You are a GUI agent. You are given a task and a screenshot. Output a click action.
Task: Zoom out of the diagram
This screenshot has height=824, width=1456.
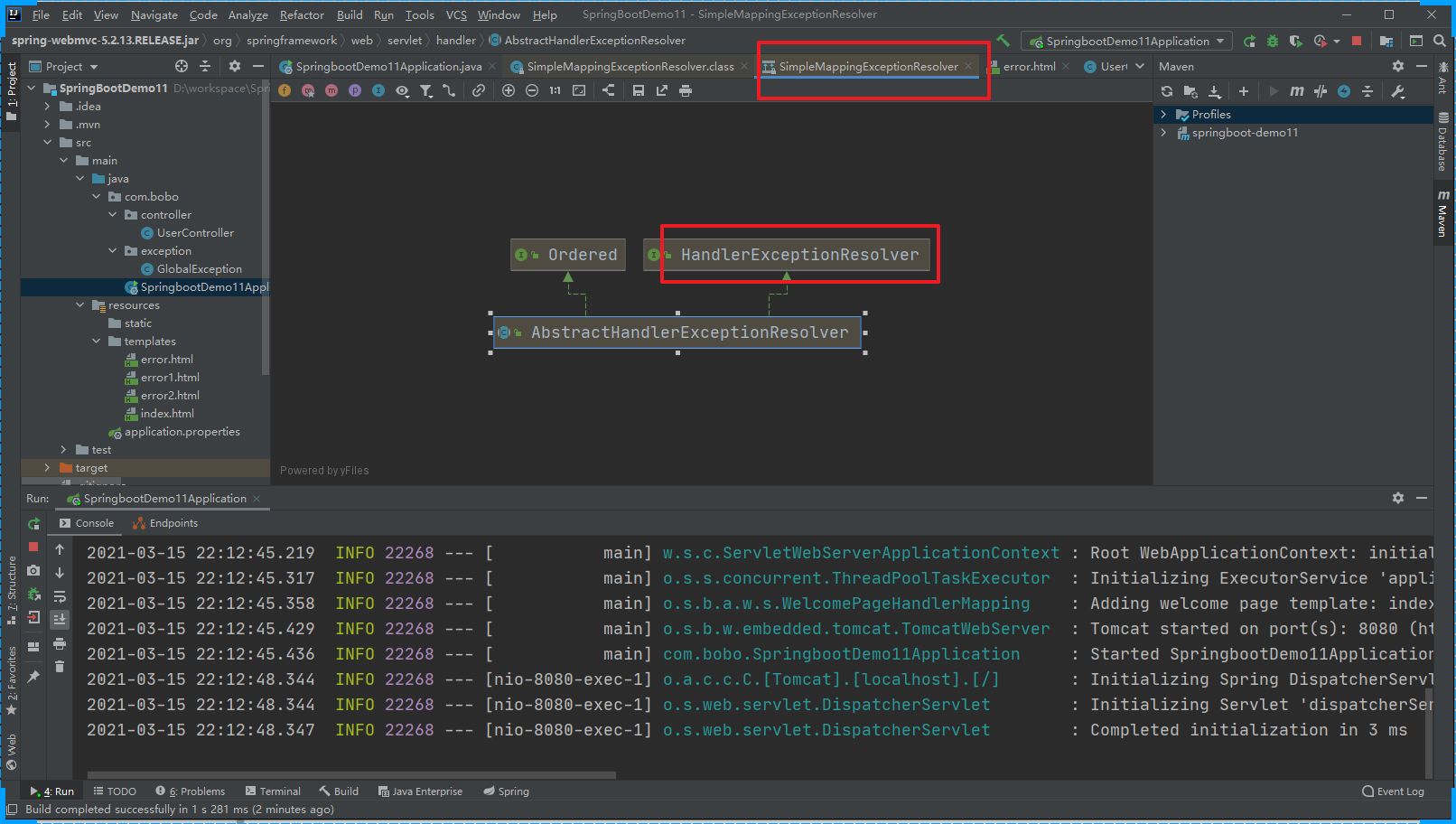[x=532, y=90]
